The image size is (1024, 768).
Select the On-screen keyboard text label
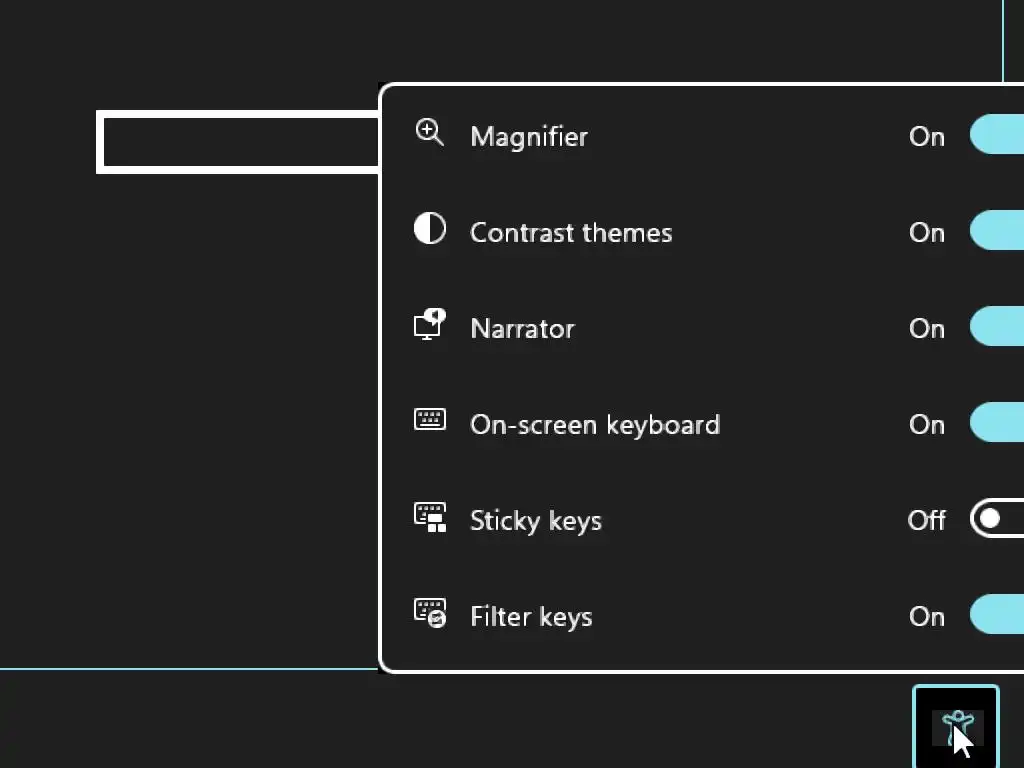pos(595,424)
